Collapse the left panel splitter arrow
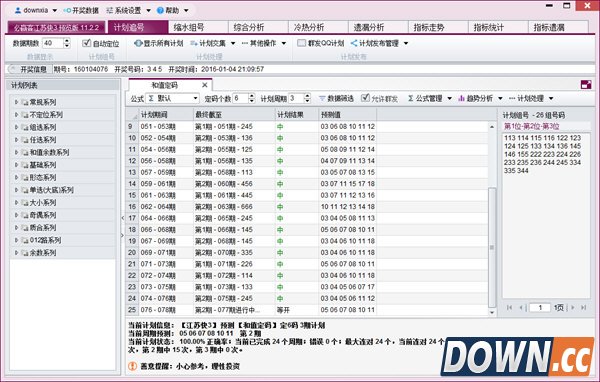 (x=122, y=218)
